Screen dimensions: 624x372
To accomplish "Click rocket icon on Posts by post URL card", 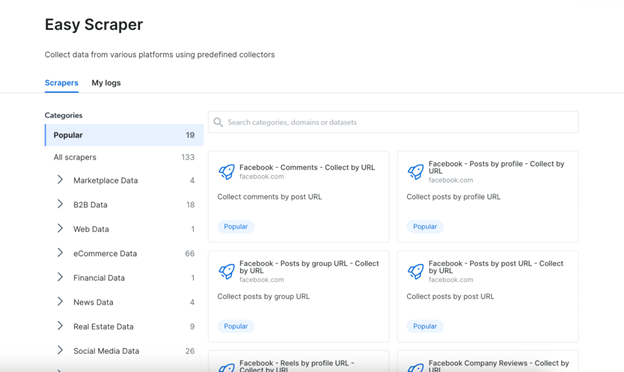I will click(x=415, y=271).
